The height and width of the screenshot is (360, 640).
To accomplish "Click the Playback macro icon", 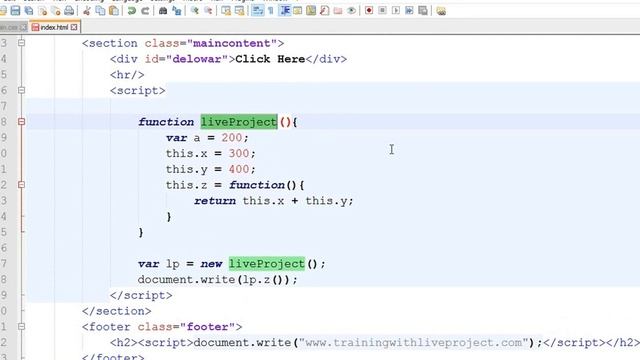I will point(396,11).
